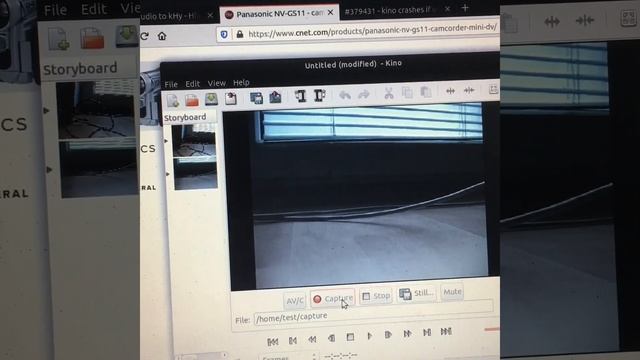
Task: Click the icon at the toolbar's far right edge
Action: (493, 89)
